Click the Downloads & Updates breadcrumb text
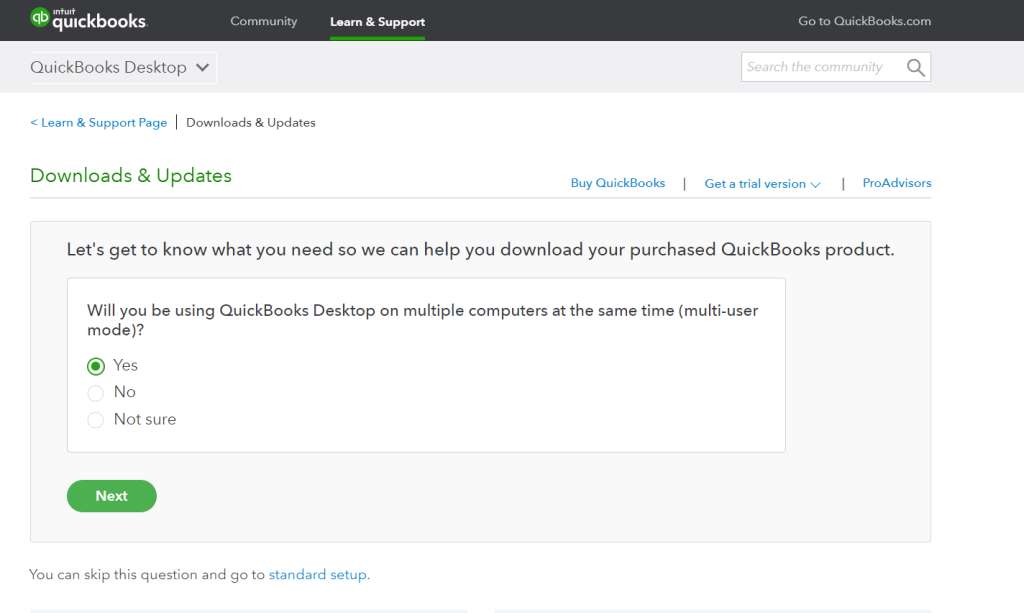Image resolution: width=1024 pixels, height=613 pixels. (251, 122)
